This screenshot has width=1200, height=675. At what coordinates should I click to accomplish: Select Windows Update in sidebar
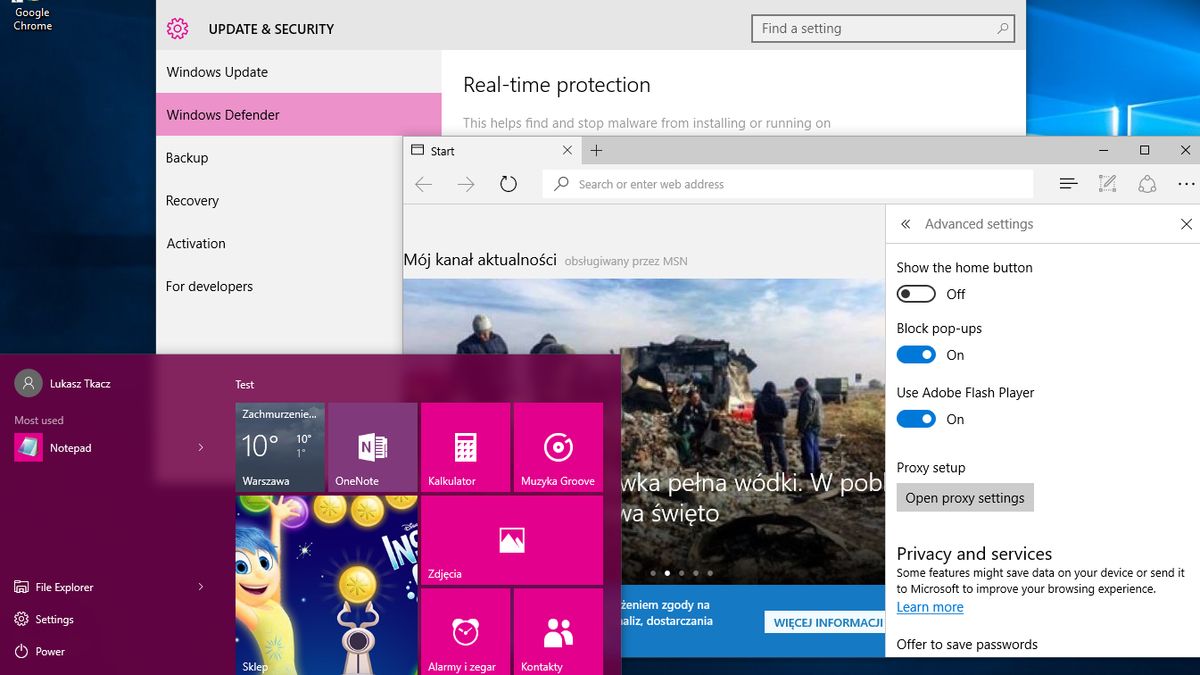point(298,72)
